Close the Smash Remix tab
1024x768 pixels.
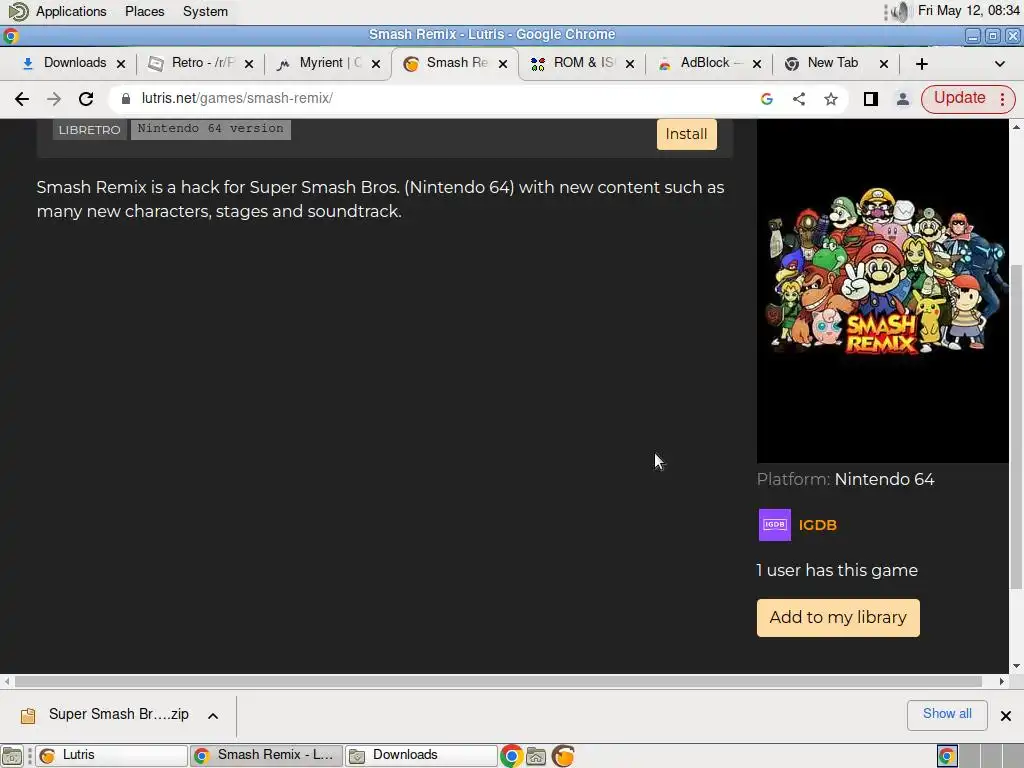(503, 64)
